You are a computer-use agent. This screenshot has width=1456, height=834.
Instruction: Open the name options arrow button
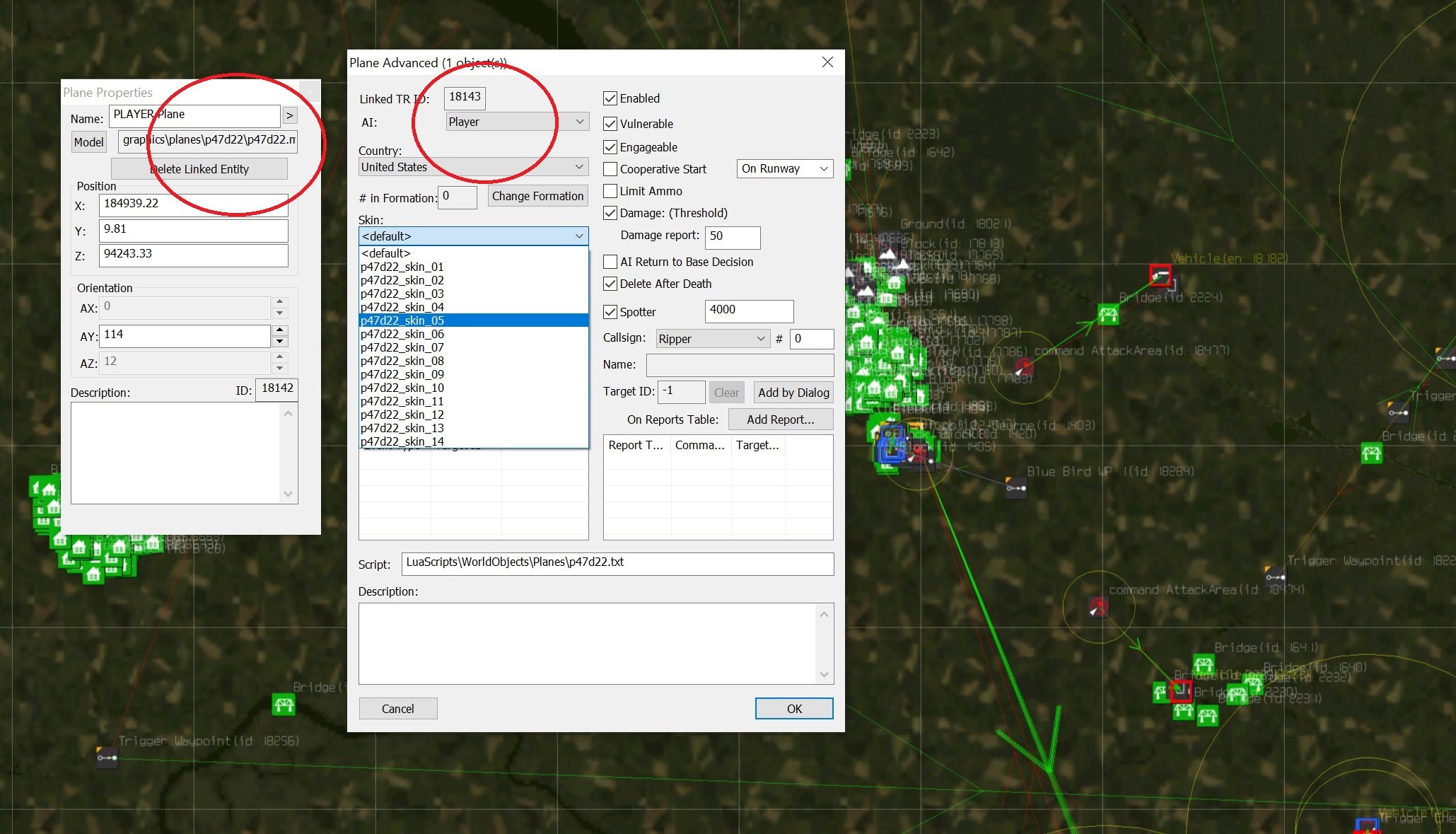tap(290, 115)
